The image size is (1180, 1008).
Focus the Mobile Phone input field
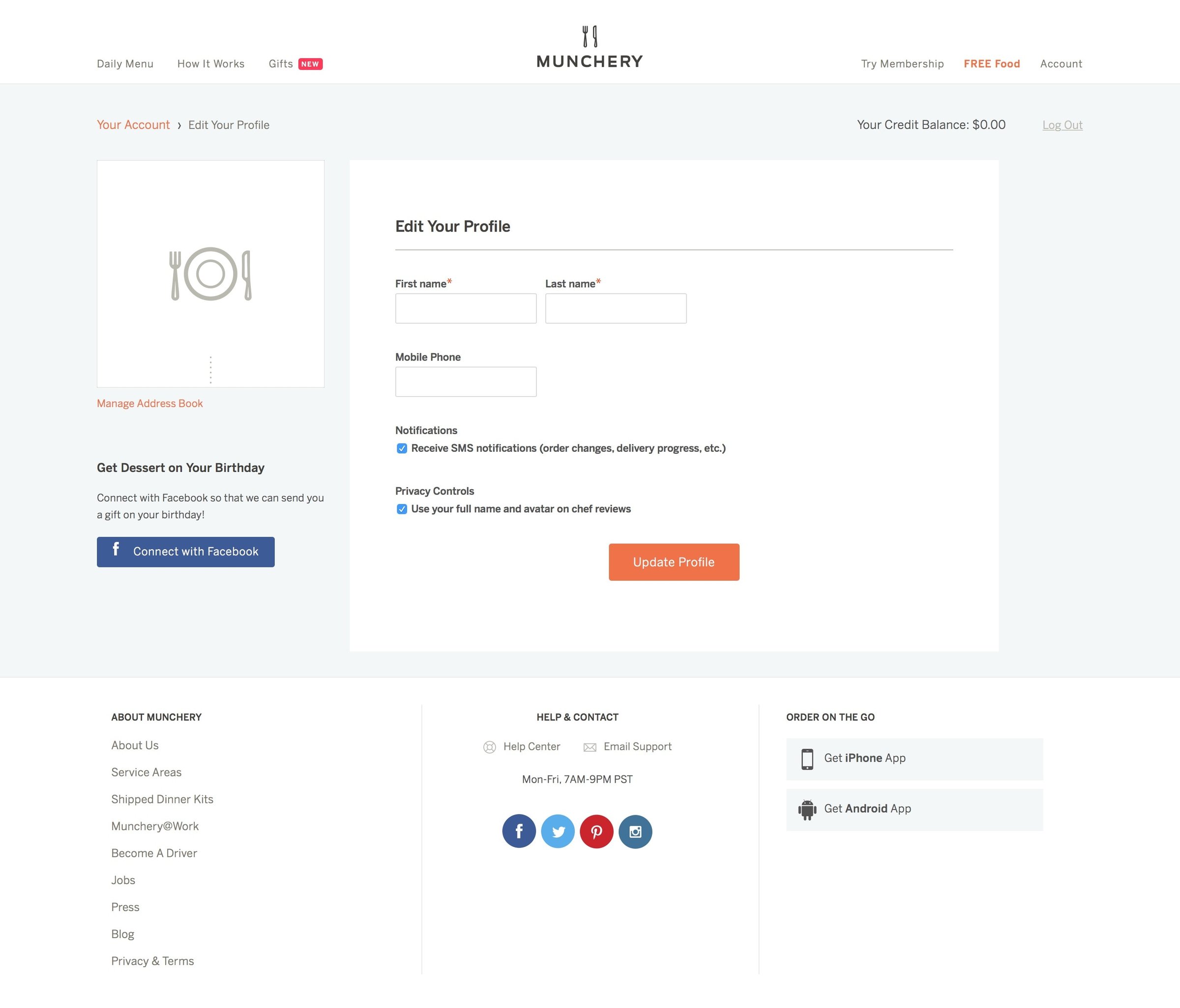(x=466, y=382)
